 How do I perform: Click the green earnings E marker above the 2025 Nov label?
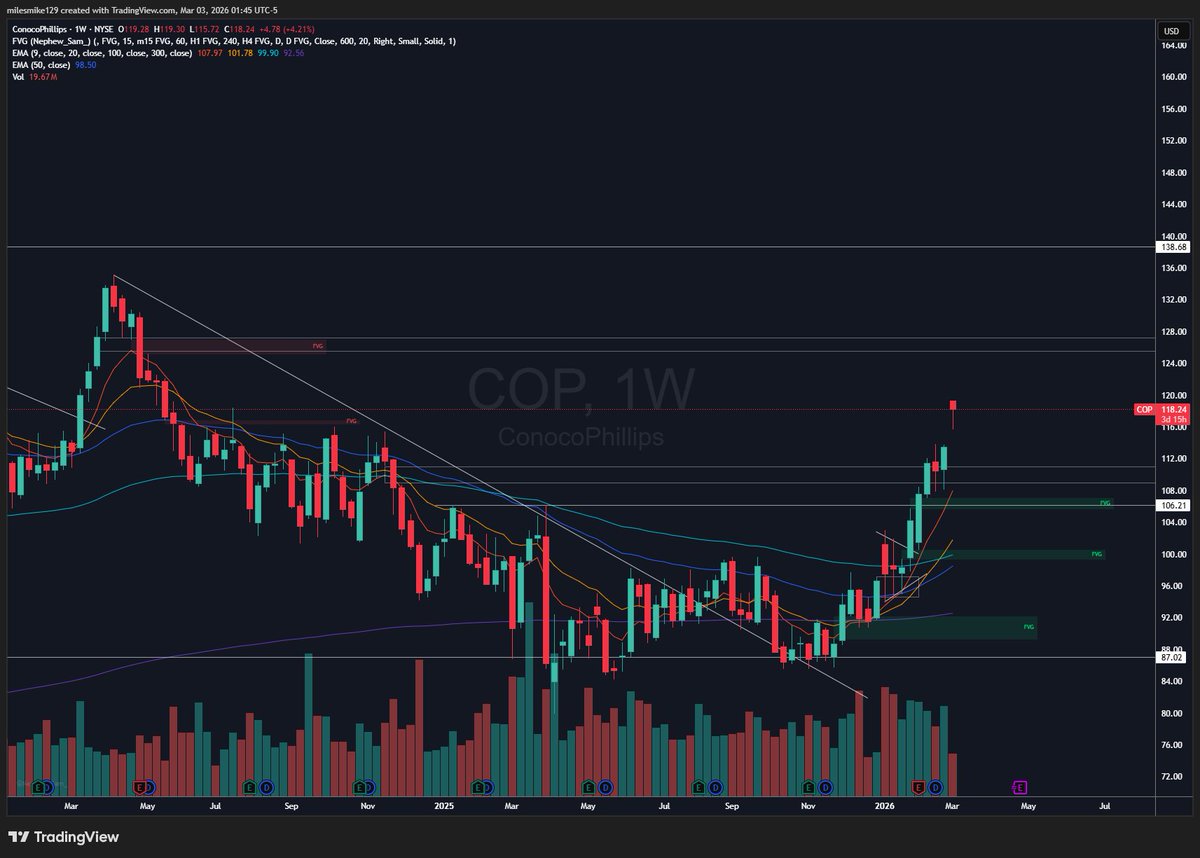(808, 787)
